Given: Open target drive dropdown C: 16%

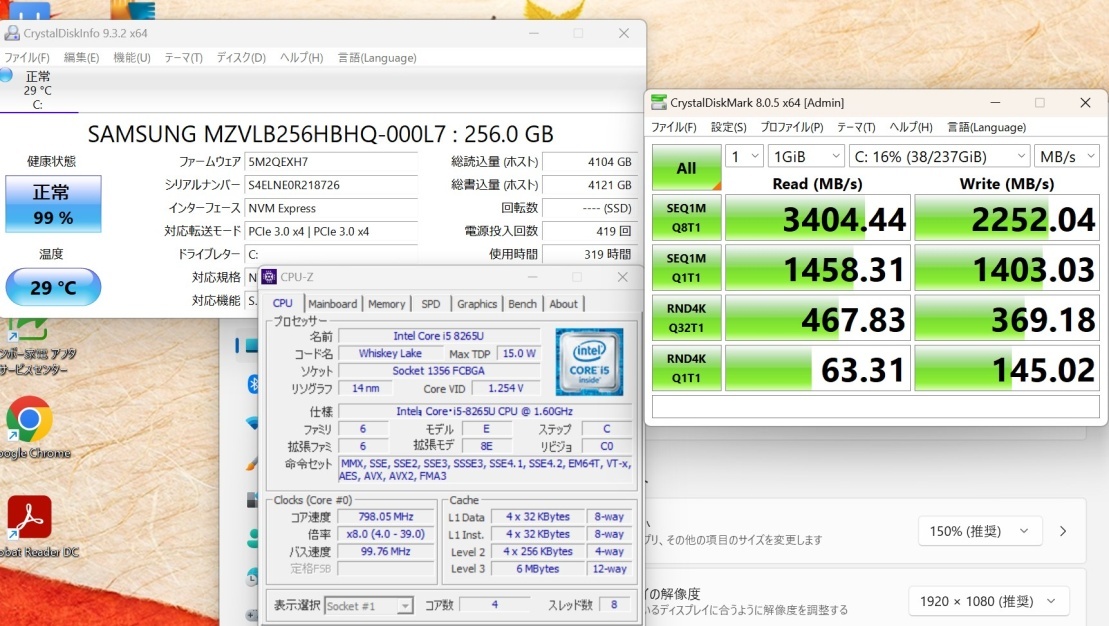Looking at the screenshot, I should coord(939,156).
